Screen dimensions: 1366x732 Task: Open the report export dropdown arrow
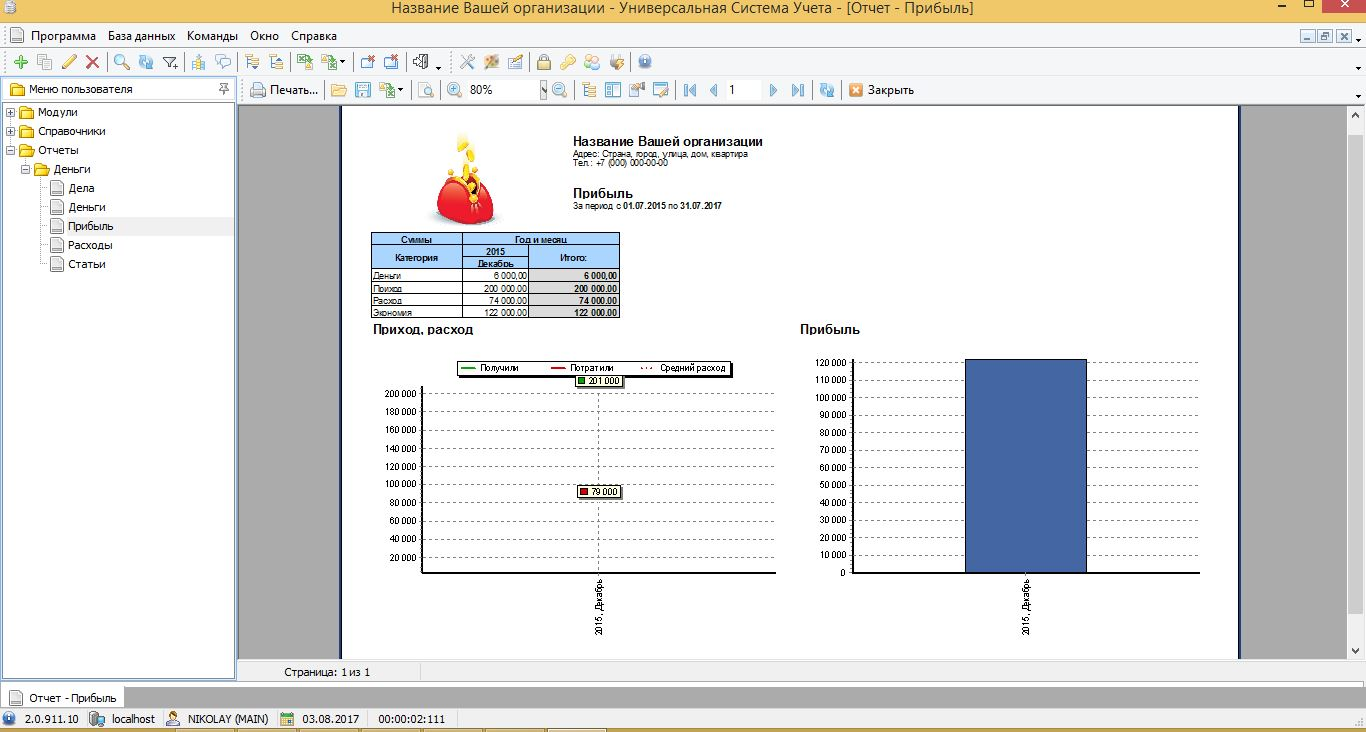coord(401,90)
